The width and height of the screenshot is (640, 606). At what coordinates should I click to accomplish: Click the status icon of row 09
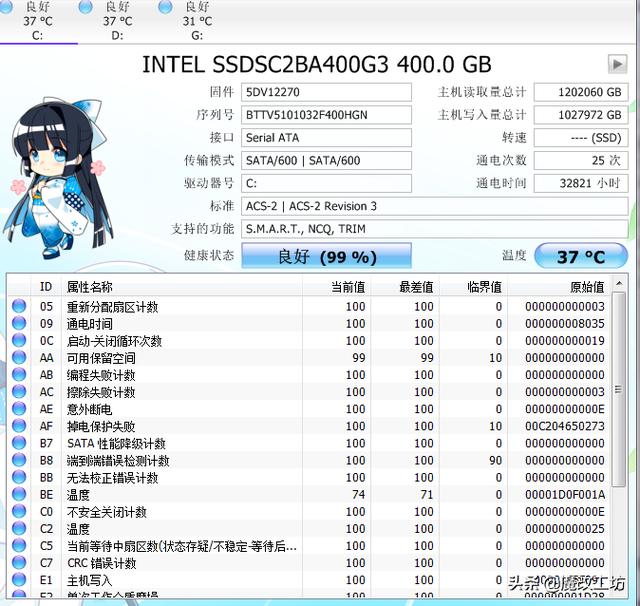19,323
